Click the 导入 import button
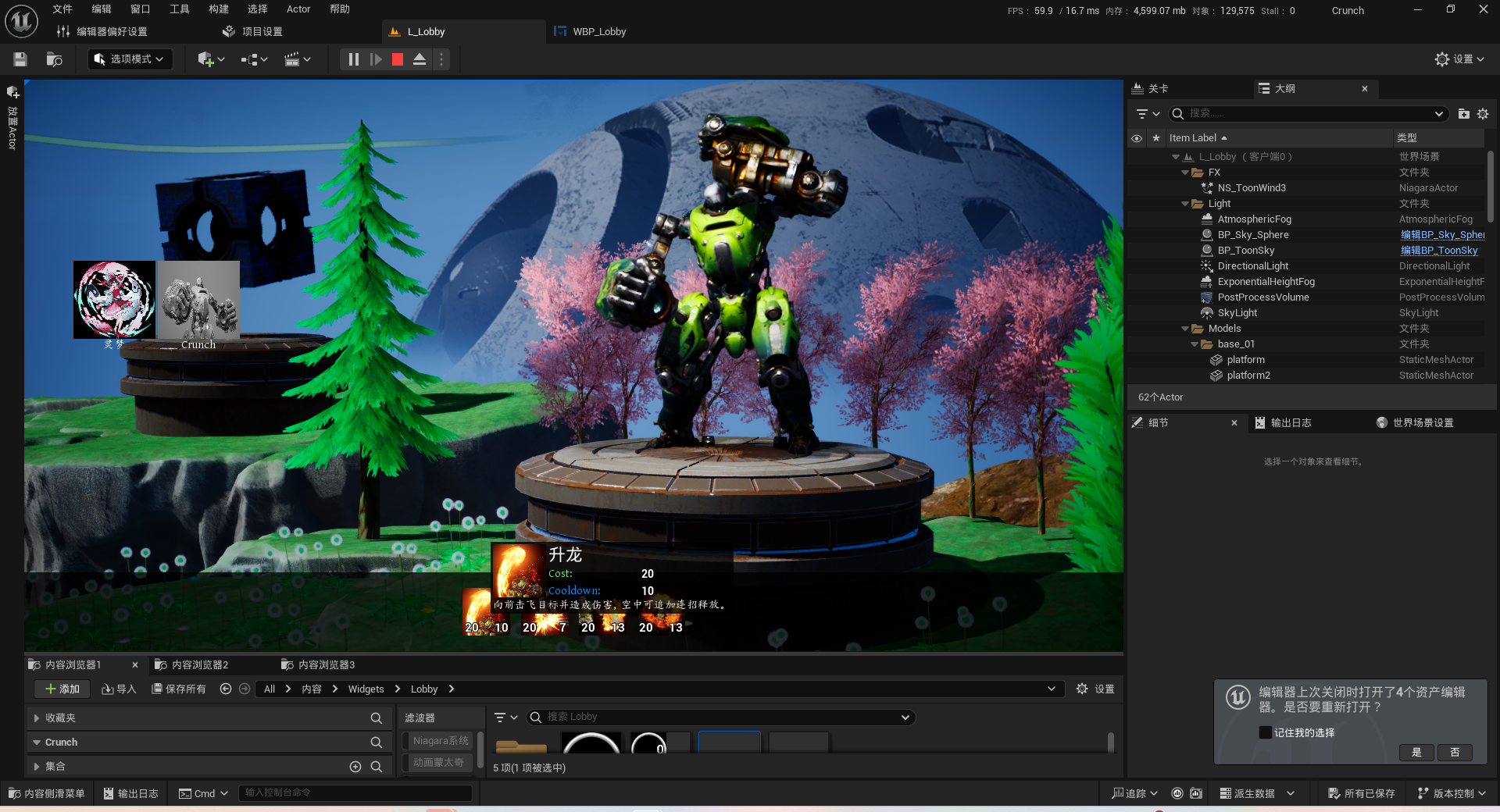 (119, 689)
